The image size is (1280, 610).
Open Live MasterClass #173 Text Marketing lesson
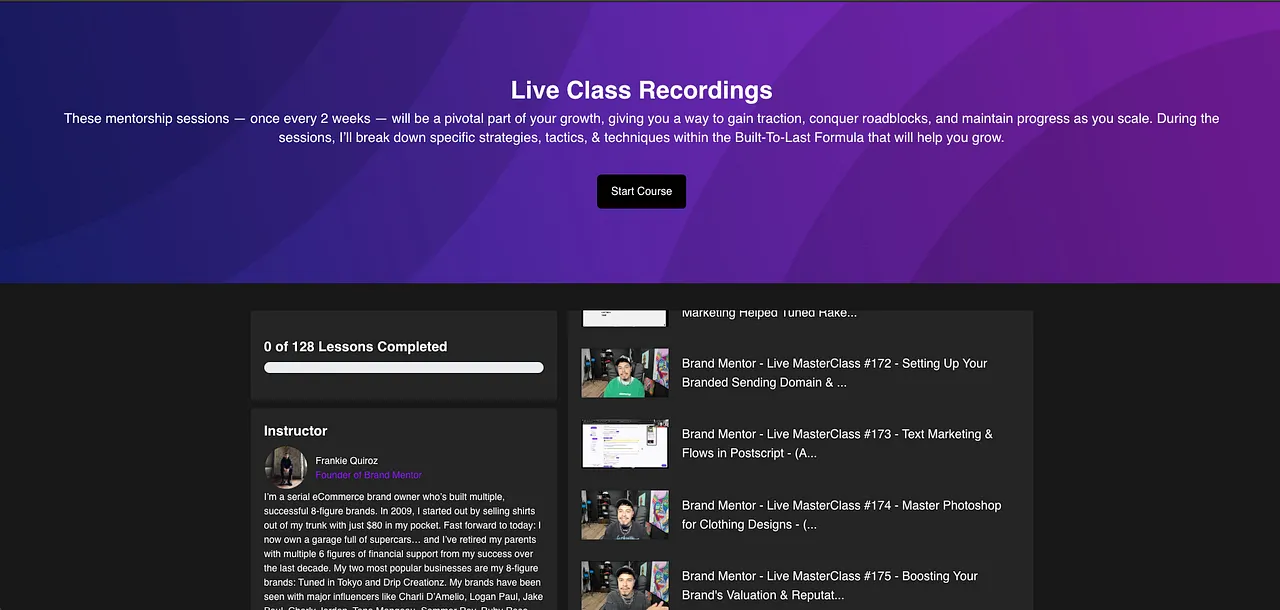(837, 443)
